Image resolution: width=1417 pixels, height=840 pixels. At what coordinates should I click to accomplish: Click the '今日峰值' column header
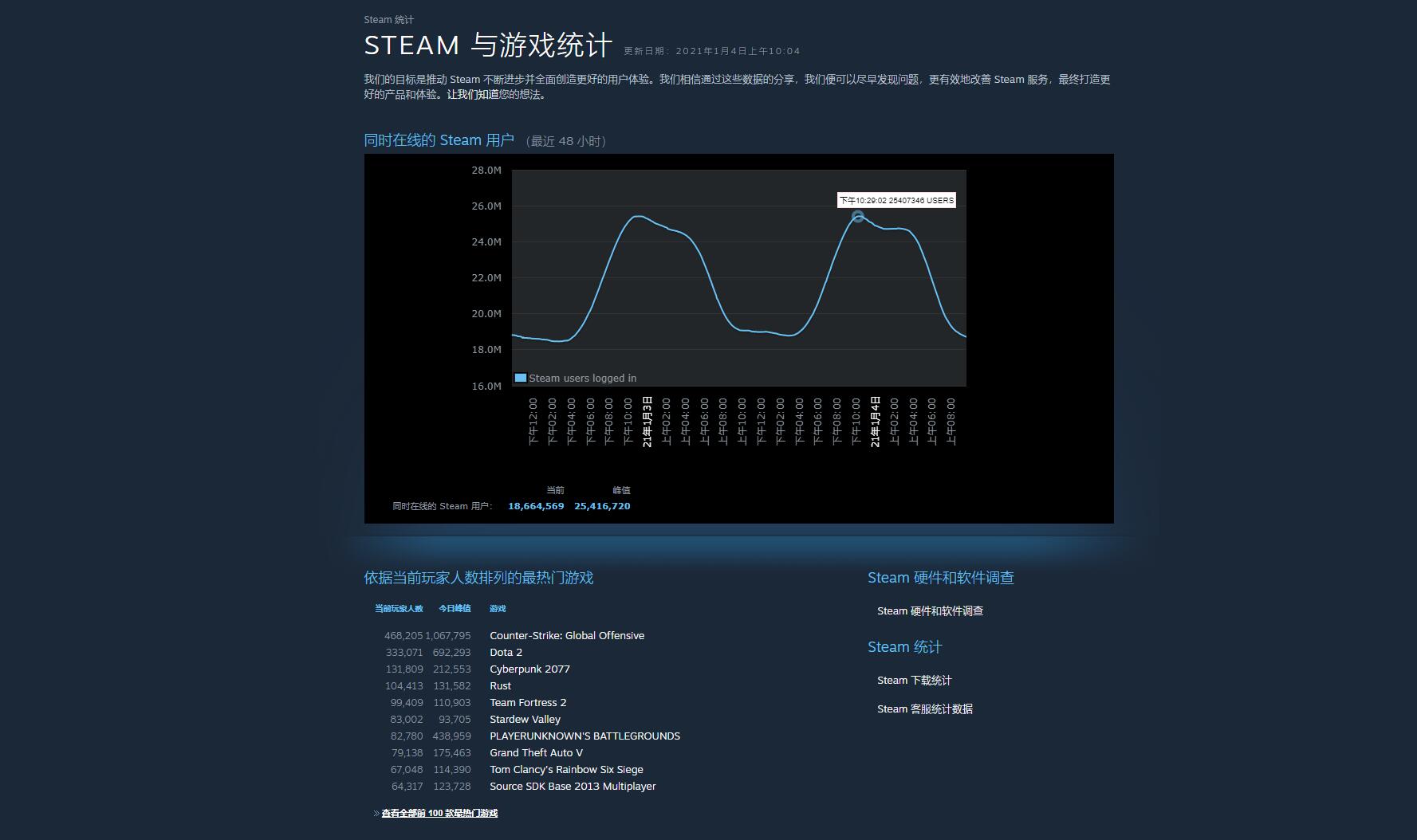pyautogui.click(x=455, y=608)
